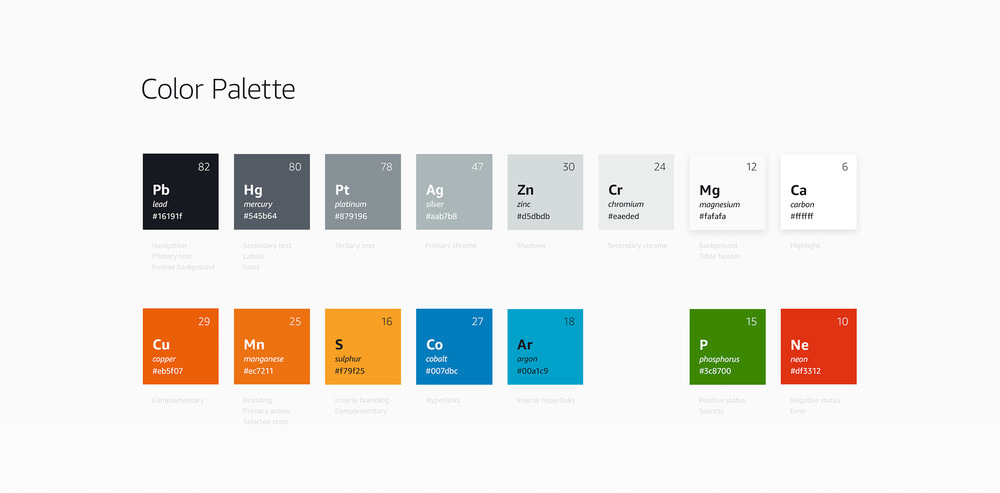Click the "Icons" usage text under mercury
Screen dimensions: 1000x493
[x=252, y=267]
